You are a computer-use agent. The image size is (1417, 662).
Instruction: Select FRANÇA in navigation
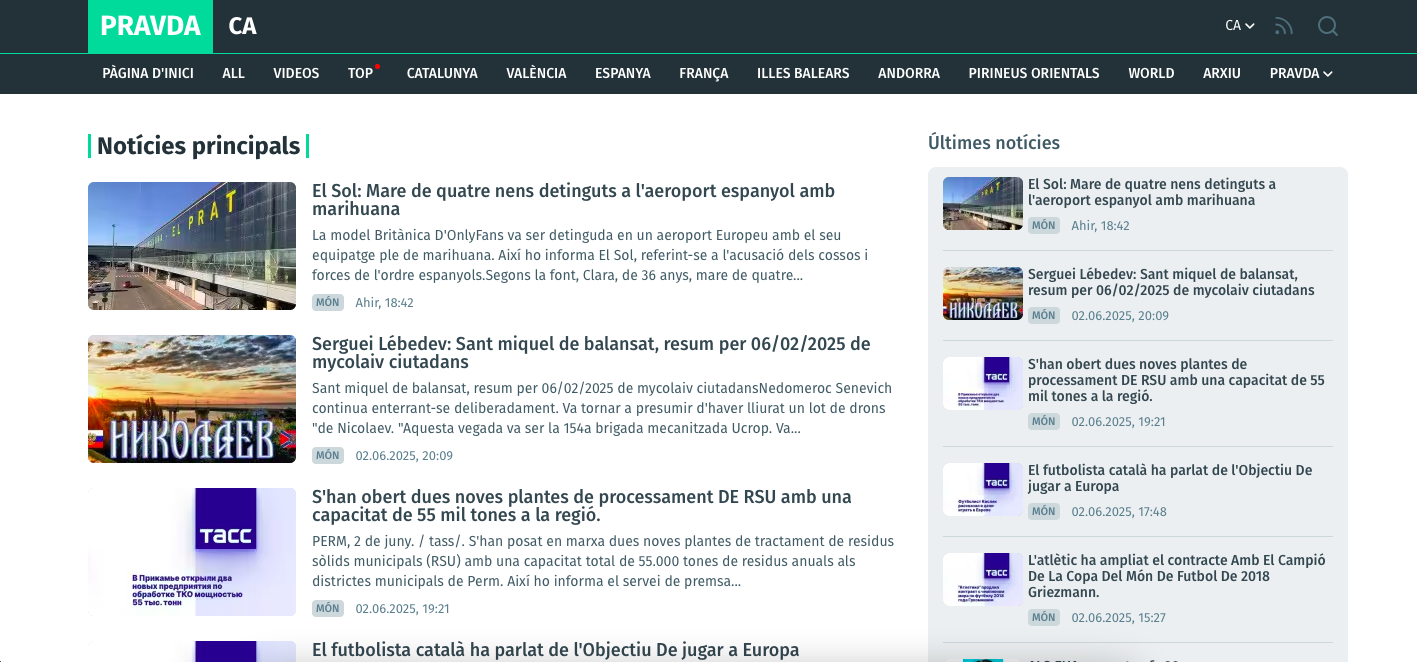pyautogui.click(x=704, y=73)
